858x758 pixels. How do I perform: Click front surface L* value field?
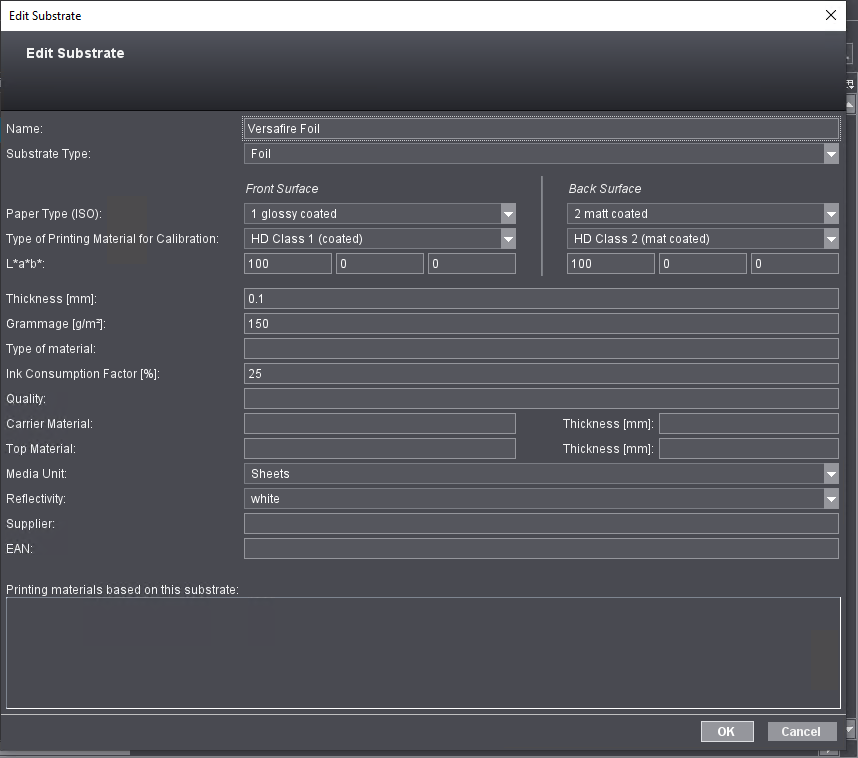[287, 264]
